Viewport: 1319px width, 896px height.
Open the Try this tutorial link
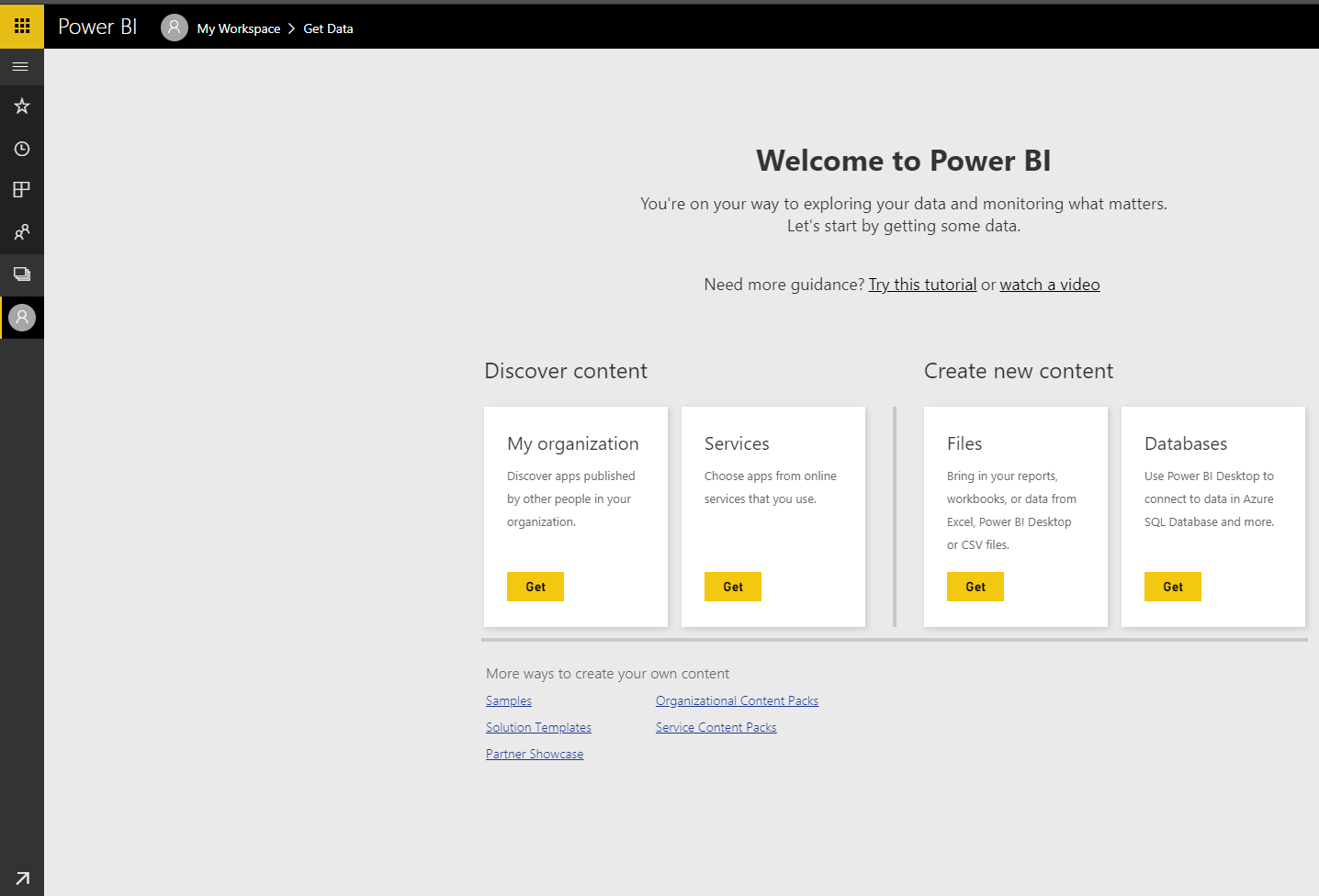pos(922,285)
